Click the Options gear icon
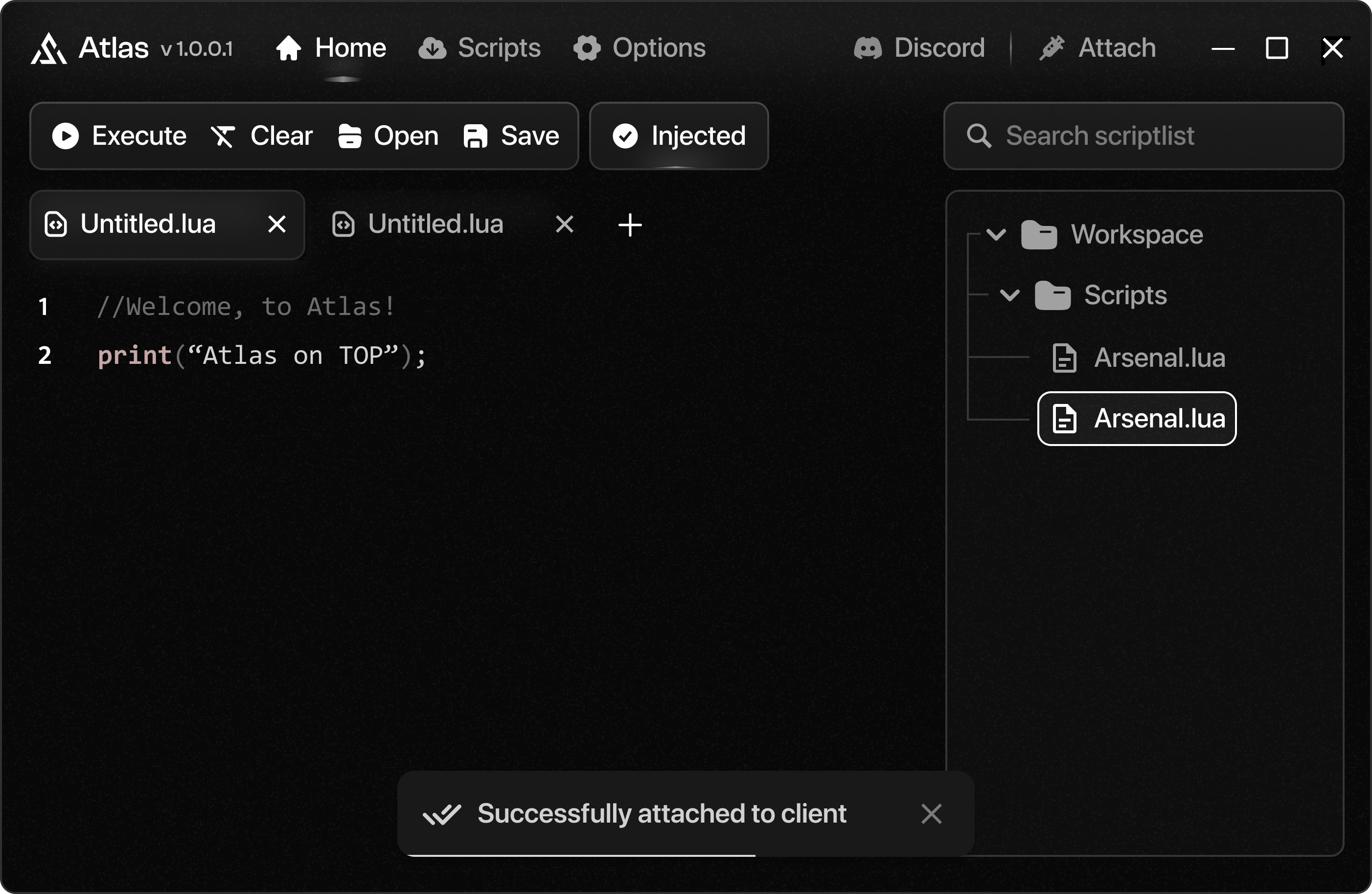Viewport: 1372px width, 894px height. (x=587, y=48)
